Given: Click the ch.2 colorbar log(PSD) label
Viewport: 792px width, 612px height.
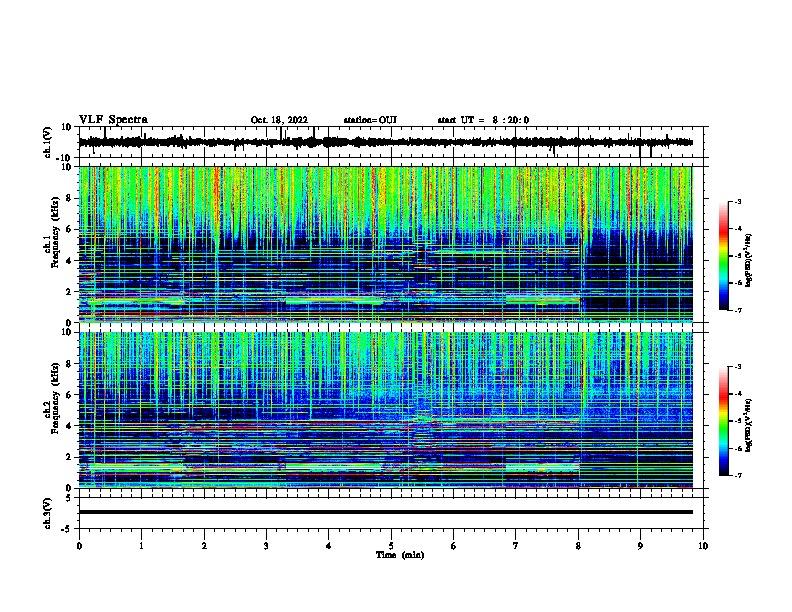Looking at the screenshot, I should pos(748,426).
